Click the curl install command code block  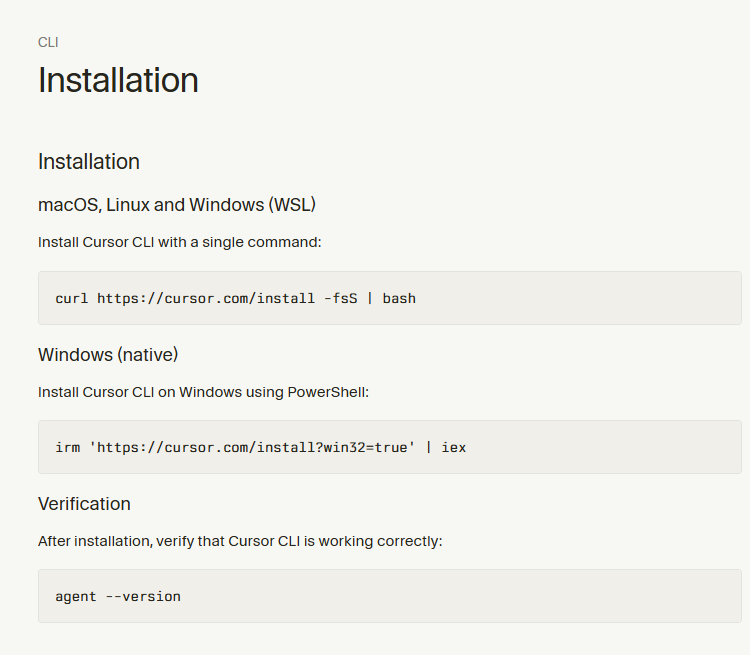click(x=390, y=298)
